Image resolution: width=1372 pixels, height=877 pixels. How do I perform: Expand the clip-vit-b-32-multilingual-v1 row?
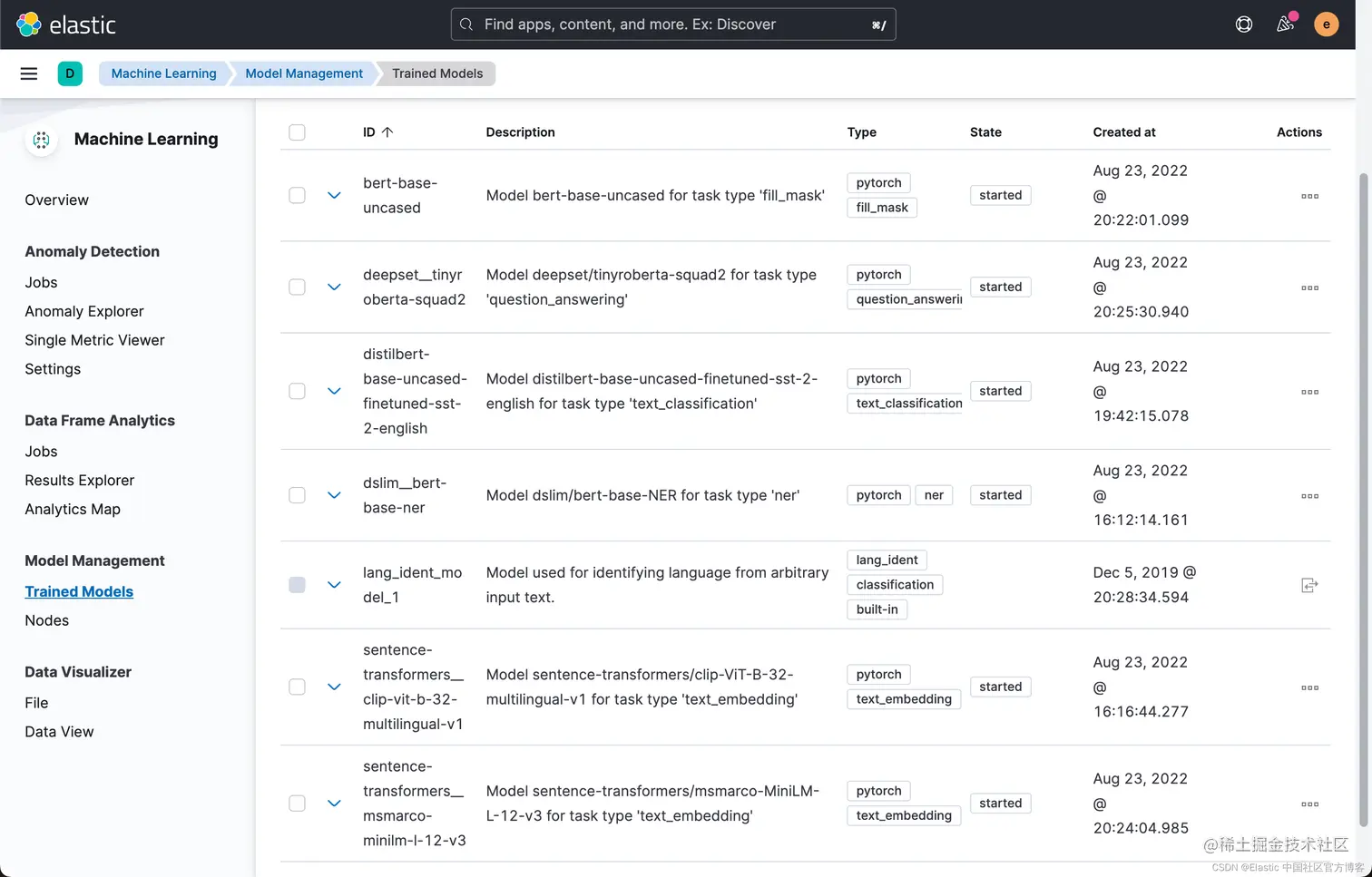pyautogui.click(x=334, y=687)
